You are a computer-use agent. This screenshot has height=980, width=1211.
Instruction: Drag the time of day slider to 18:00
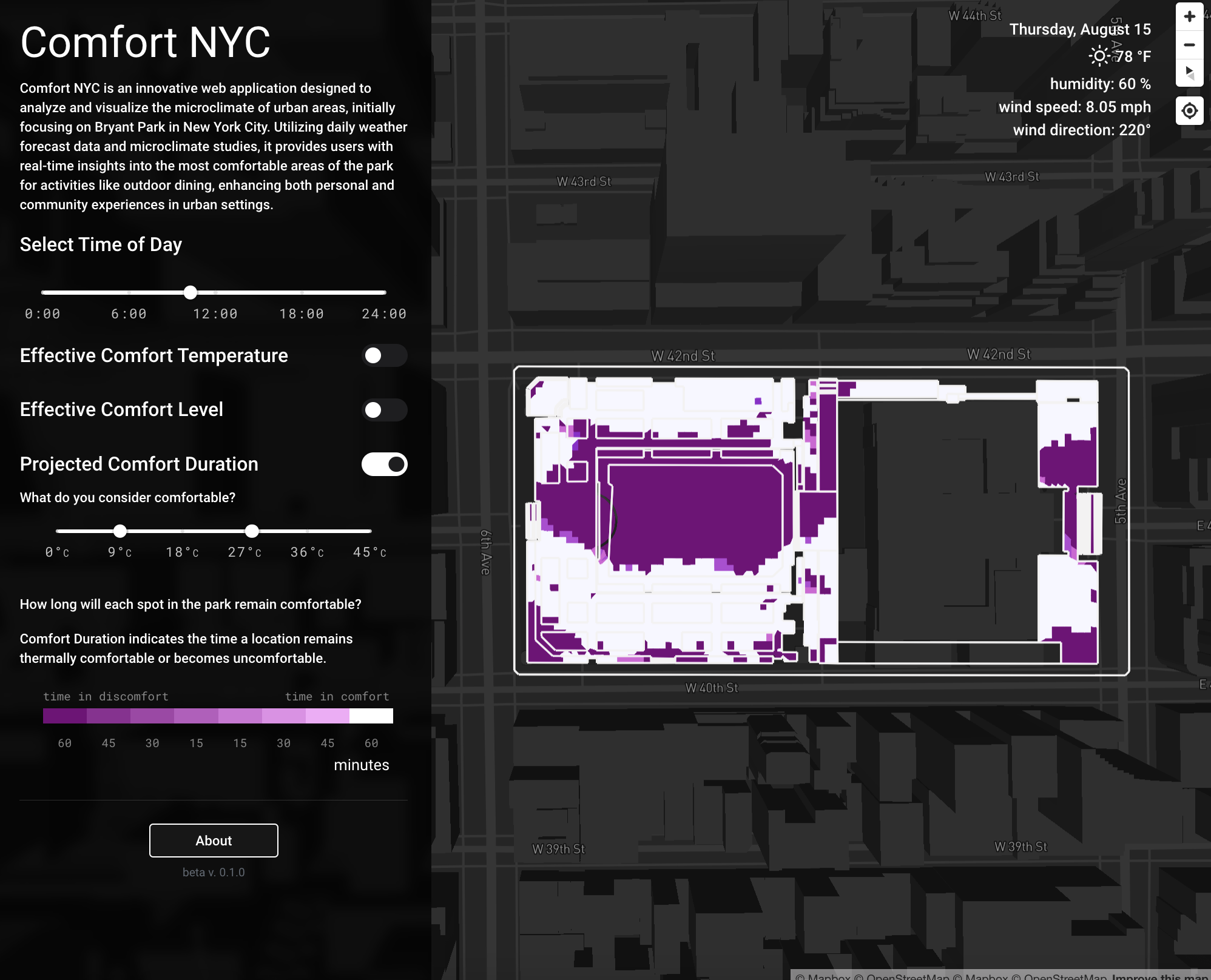(x=300, y=292)
